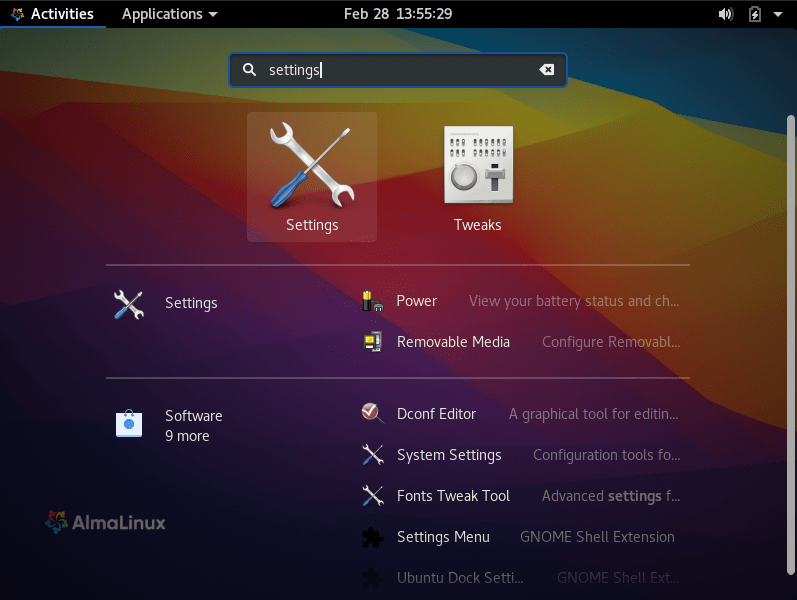Open Dconf Editor icon
Viewport: 797px width, 600px height.
pos(372,414)
